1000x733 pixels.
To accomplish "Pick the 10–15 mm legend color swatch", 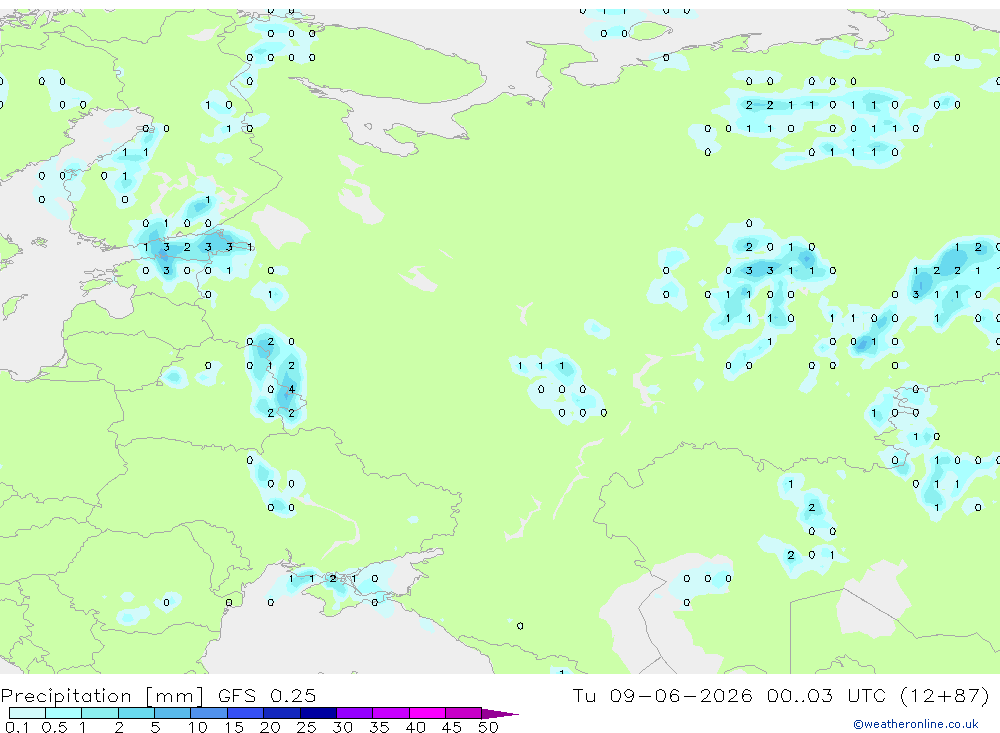I will 209,713.
